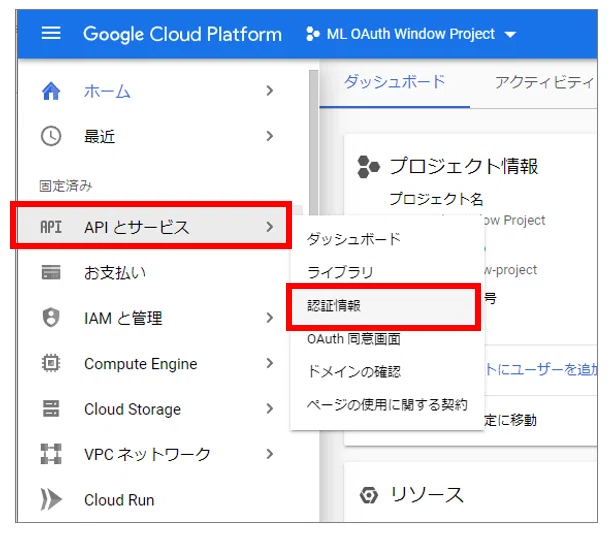The height and width of the screenshot is (540, 614).
Task: Expand the Cloud Storage chevron
Action: tap(269, 408)
